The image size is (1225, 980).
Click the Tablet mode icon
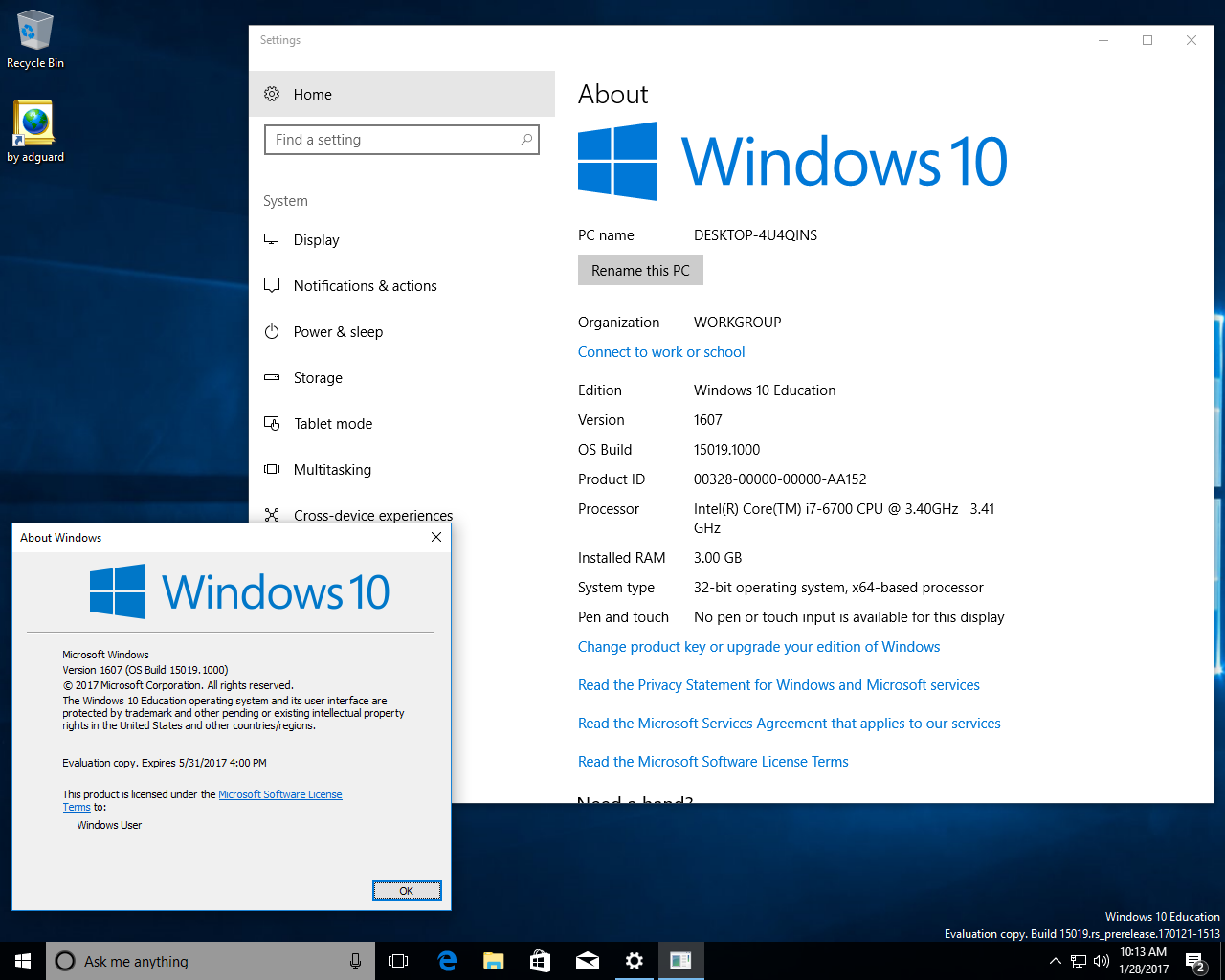(x=272, y=423)
